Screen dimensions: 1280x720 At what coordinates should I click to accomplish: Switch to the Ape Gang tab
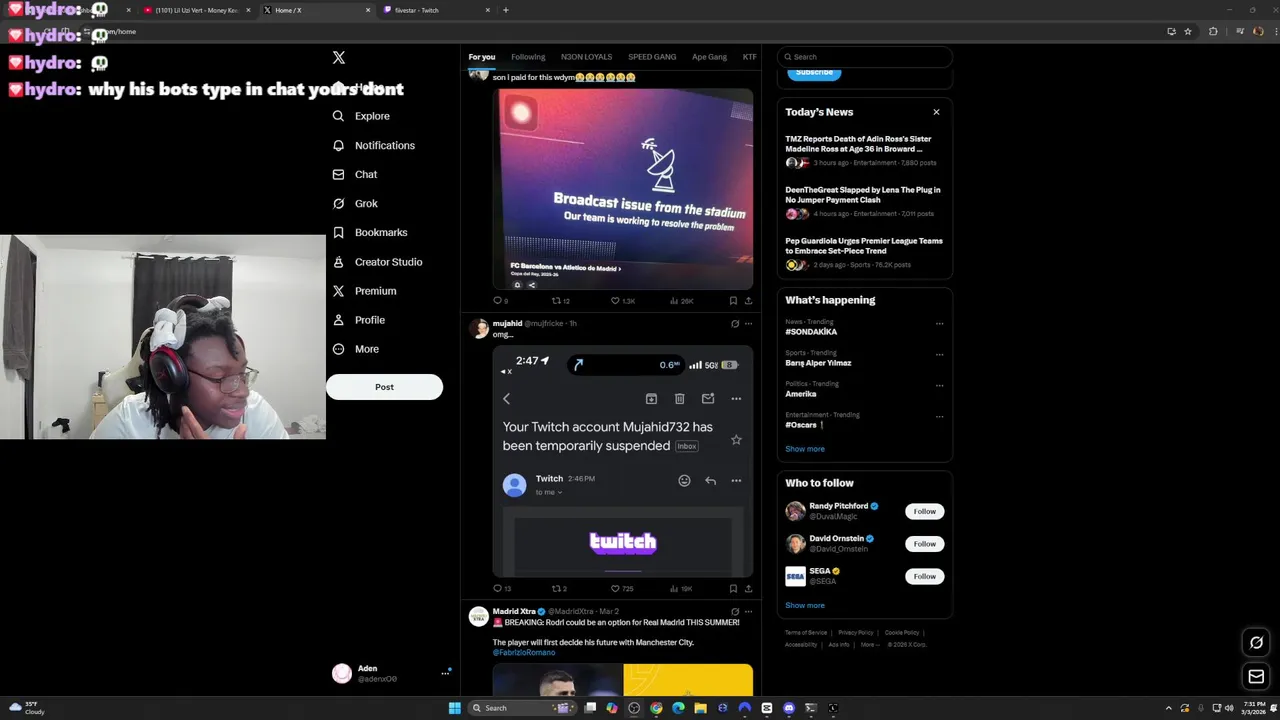click(x=709, y=57)
